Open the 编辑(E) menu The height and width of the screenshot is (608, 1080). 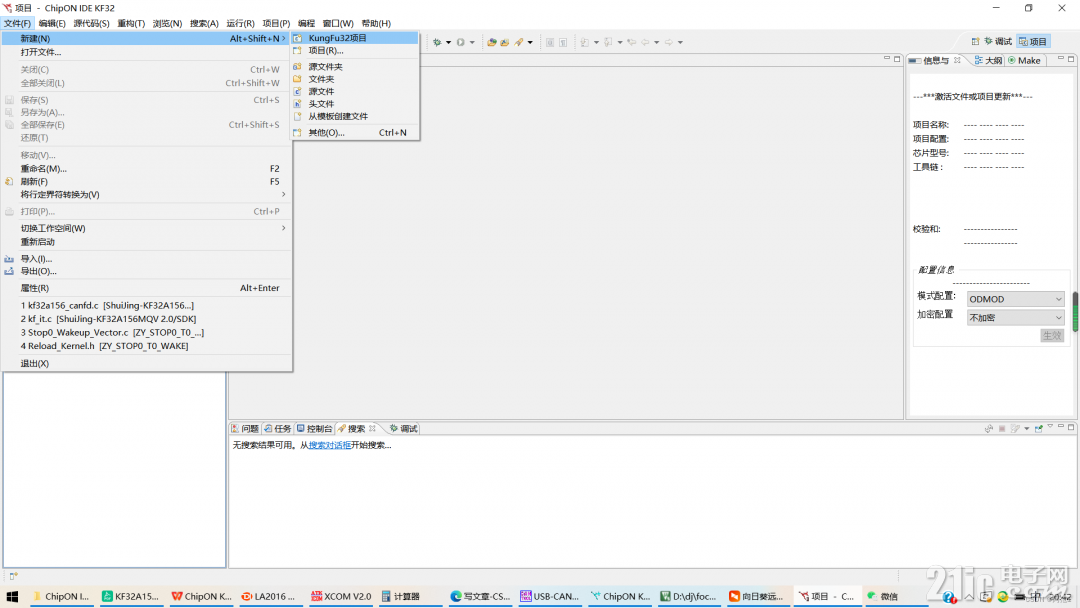point(52,23)
